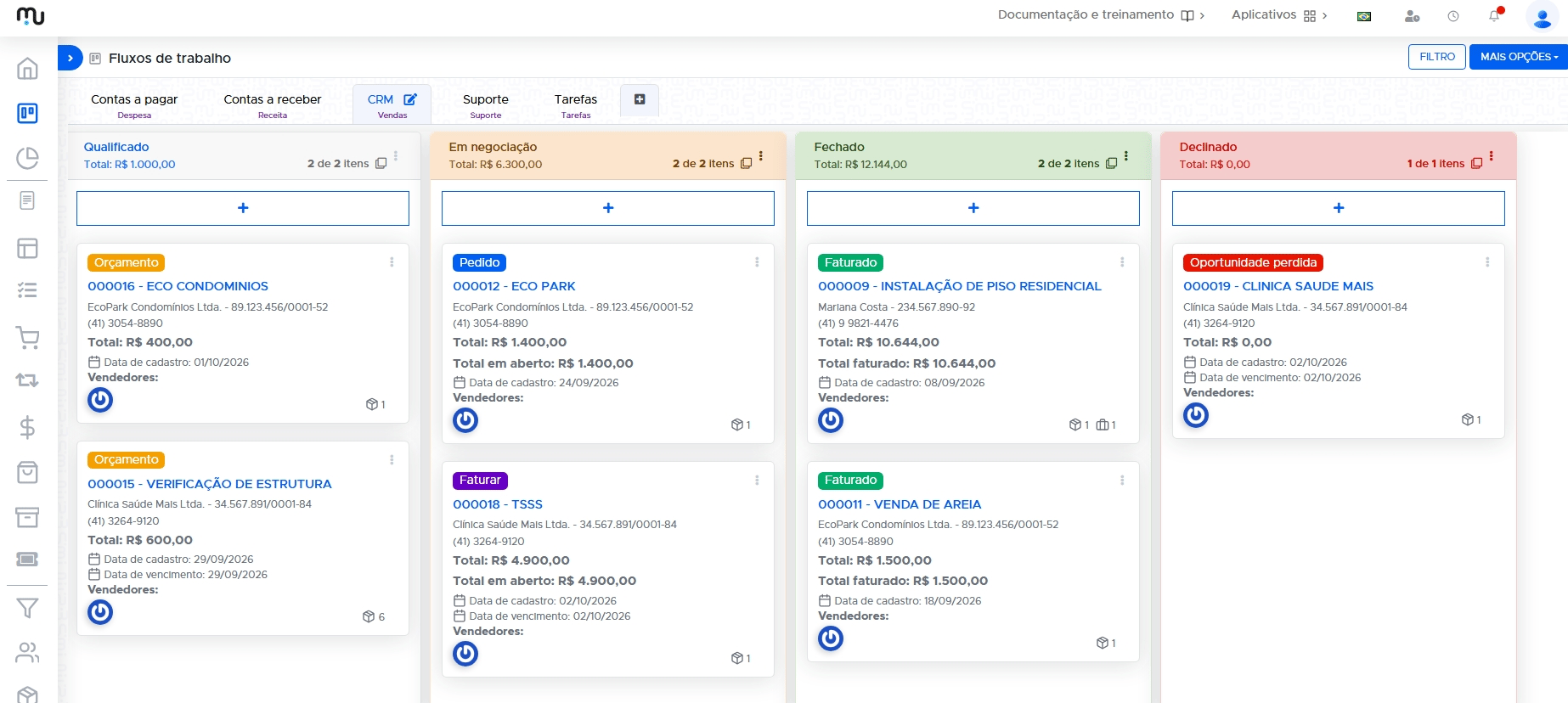The height and width of the screenshot is (703, 1568).
Task: Open 000011 - VENDA DE AREIA link
Action: point(900,504)
